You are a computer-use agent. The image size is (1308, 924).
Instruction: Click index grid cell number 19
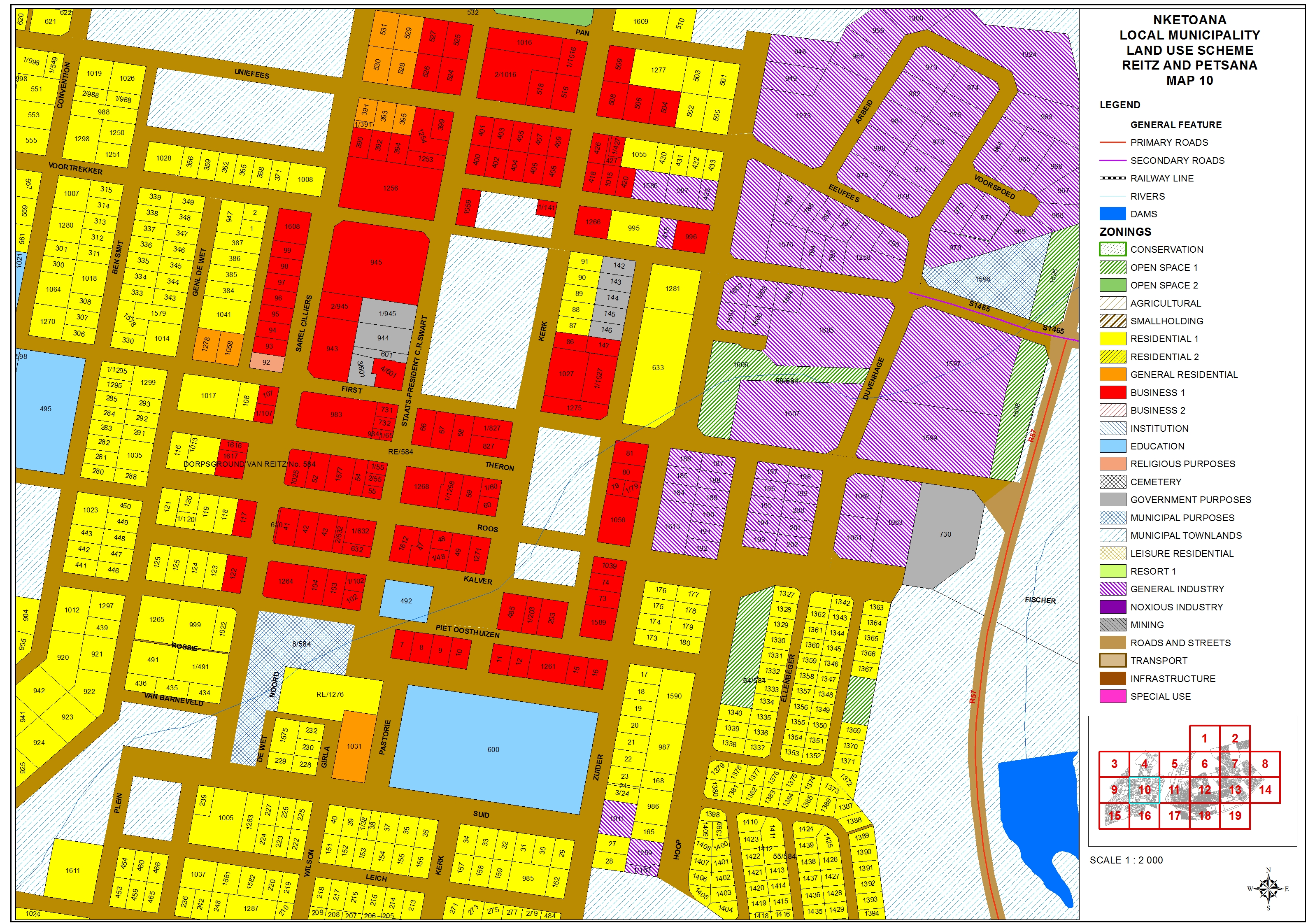[x=1234, y=816]
